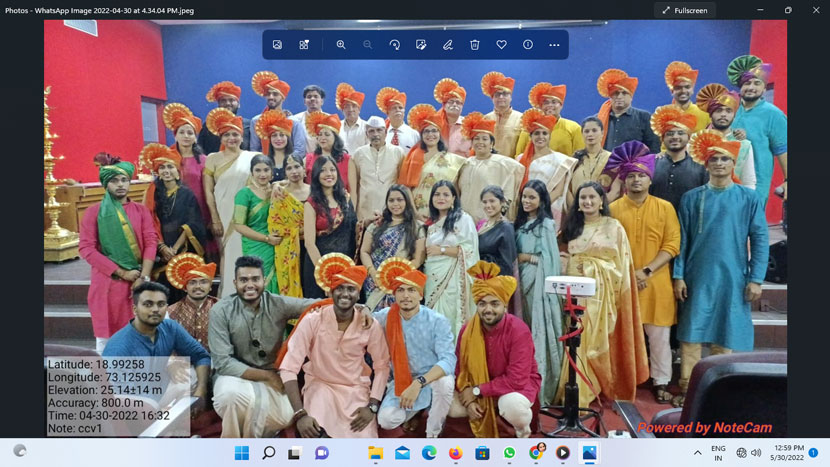Open the media player taskbar icon
This screenshot has width=830, height=467.
[563, 453]
